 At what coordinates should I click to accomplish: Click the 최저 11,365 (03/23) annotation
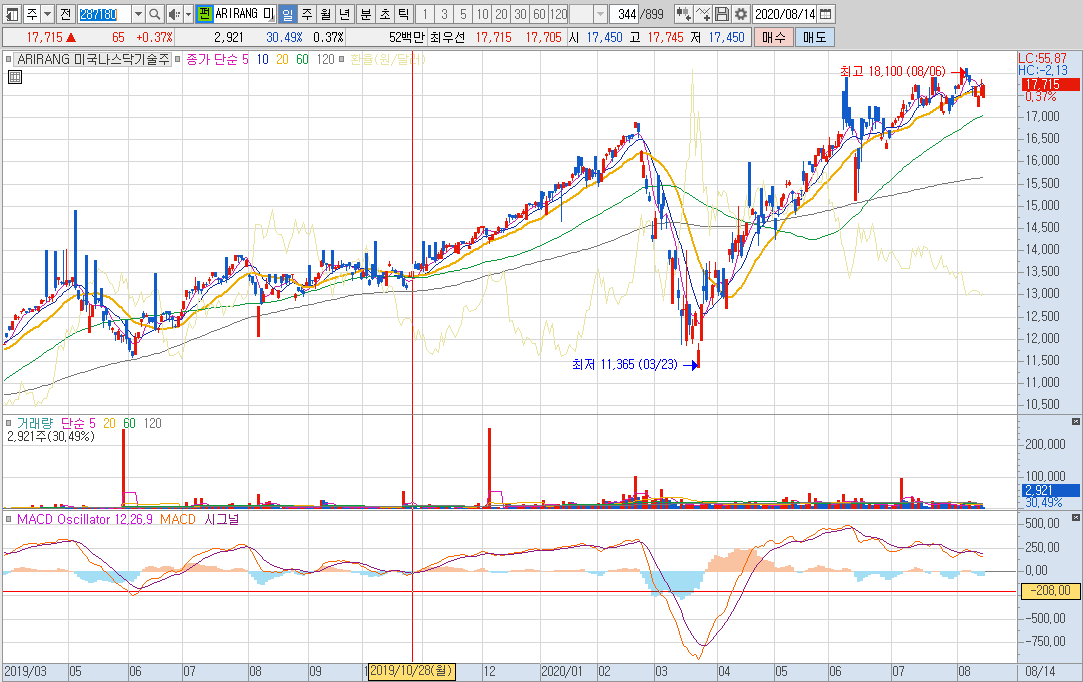pyautogui.click(x=624, y=365)
